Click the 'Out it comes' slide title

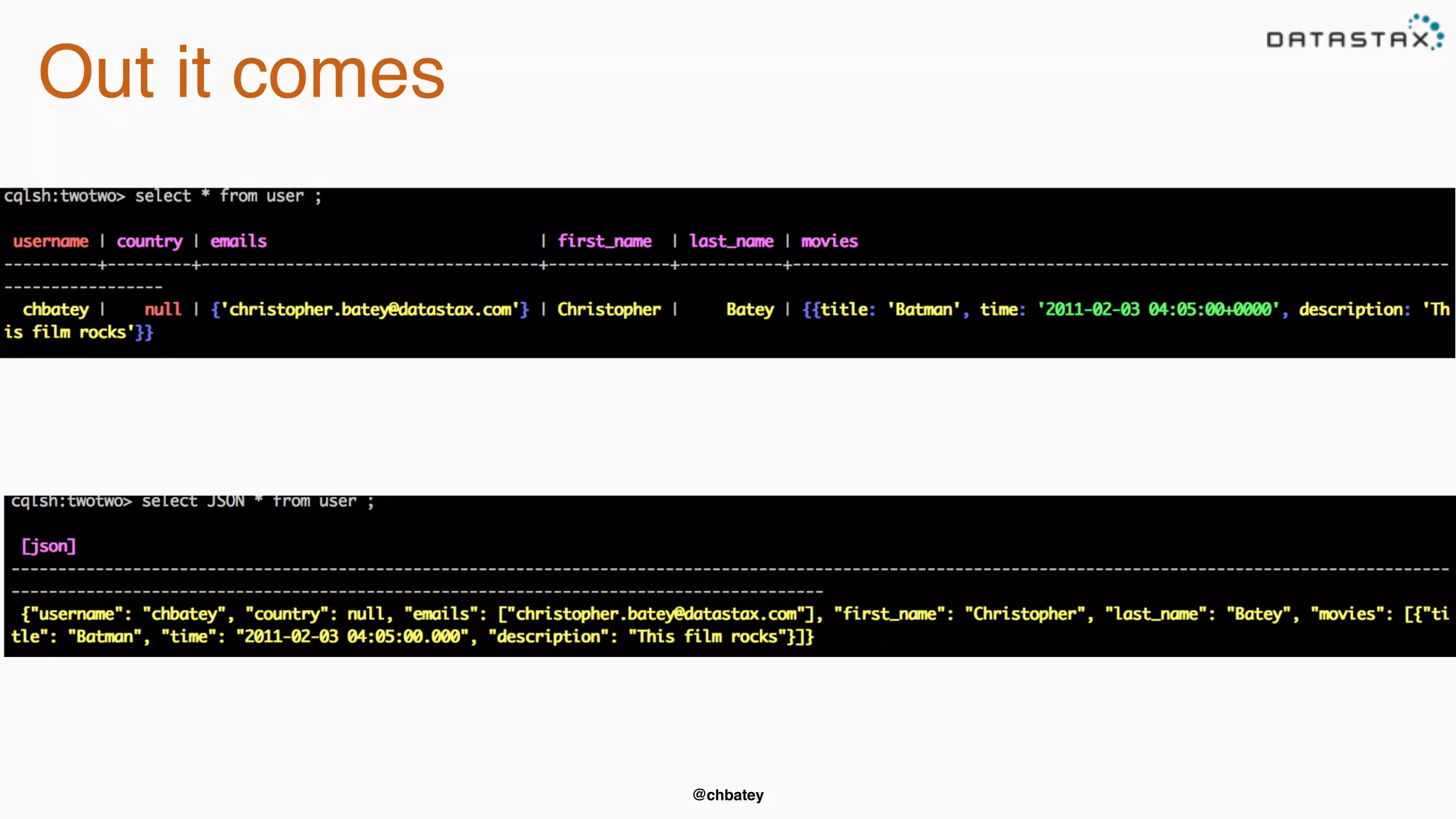point(242,73)
